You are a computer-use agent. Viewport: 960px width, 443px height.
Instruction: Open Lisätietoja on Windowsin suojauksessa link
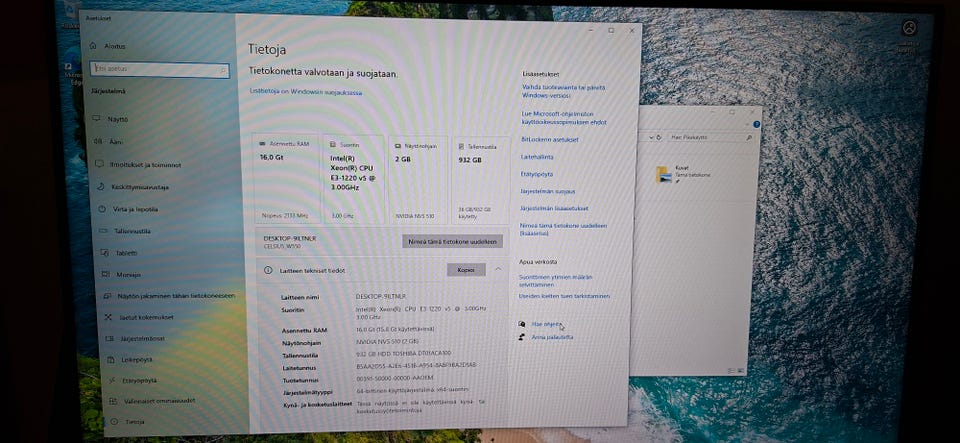[x=306, y=92]
